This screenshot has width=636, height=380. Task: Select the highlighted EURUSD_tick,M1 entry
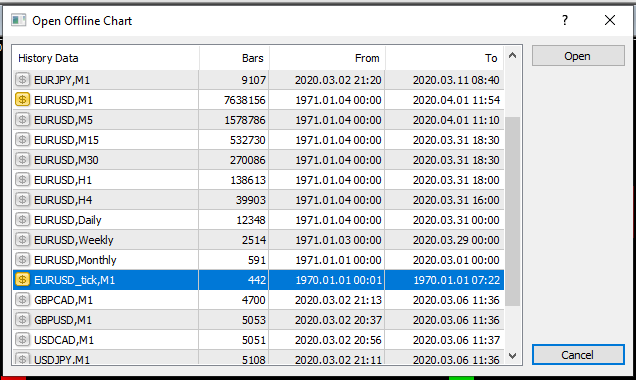pyautogui.click(x=258, y=280)
